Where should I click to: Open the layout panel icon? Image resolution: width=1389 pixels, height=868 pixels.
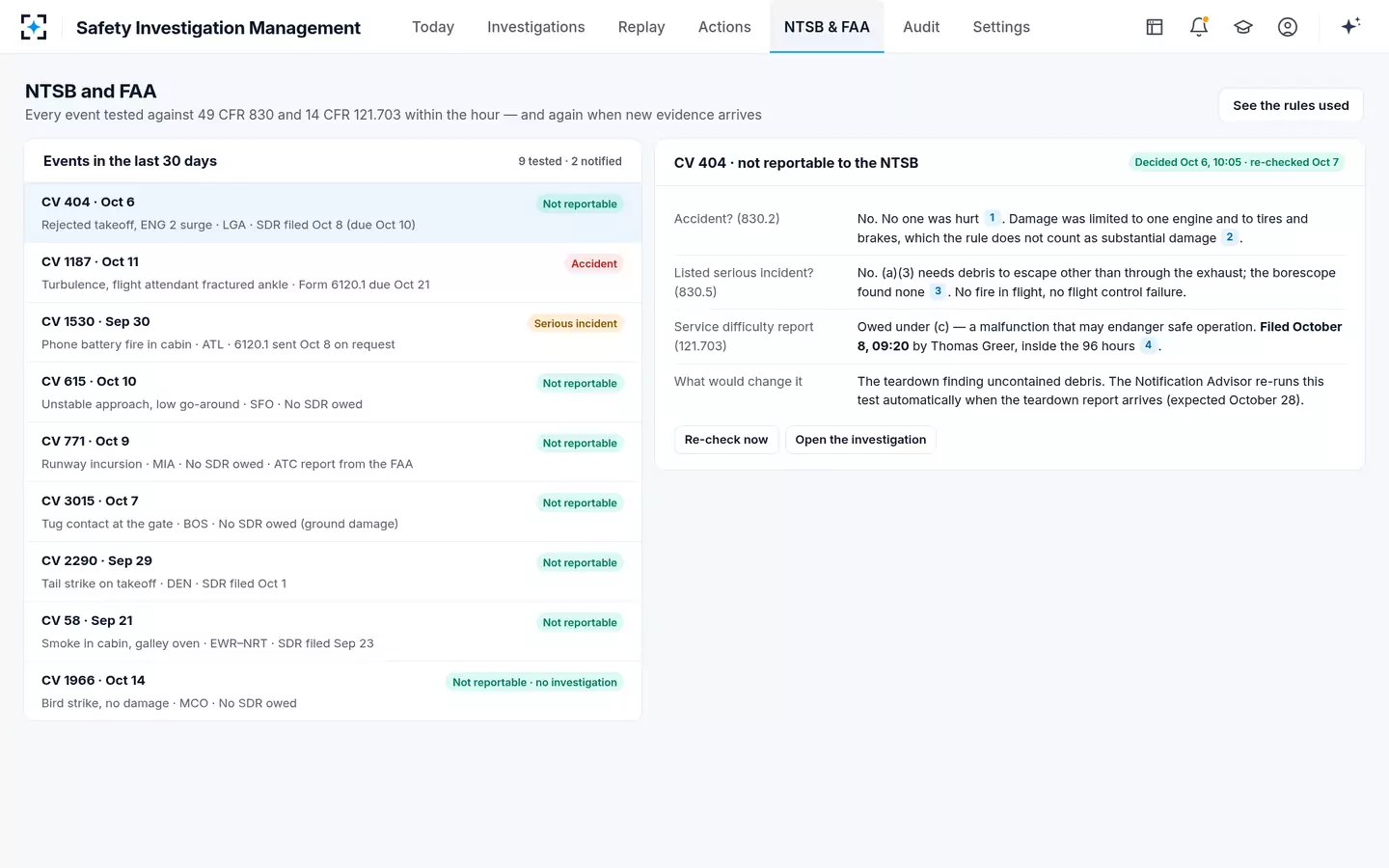[1155, 27]
